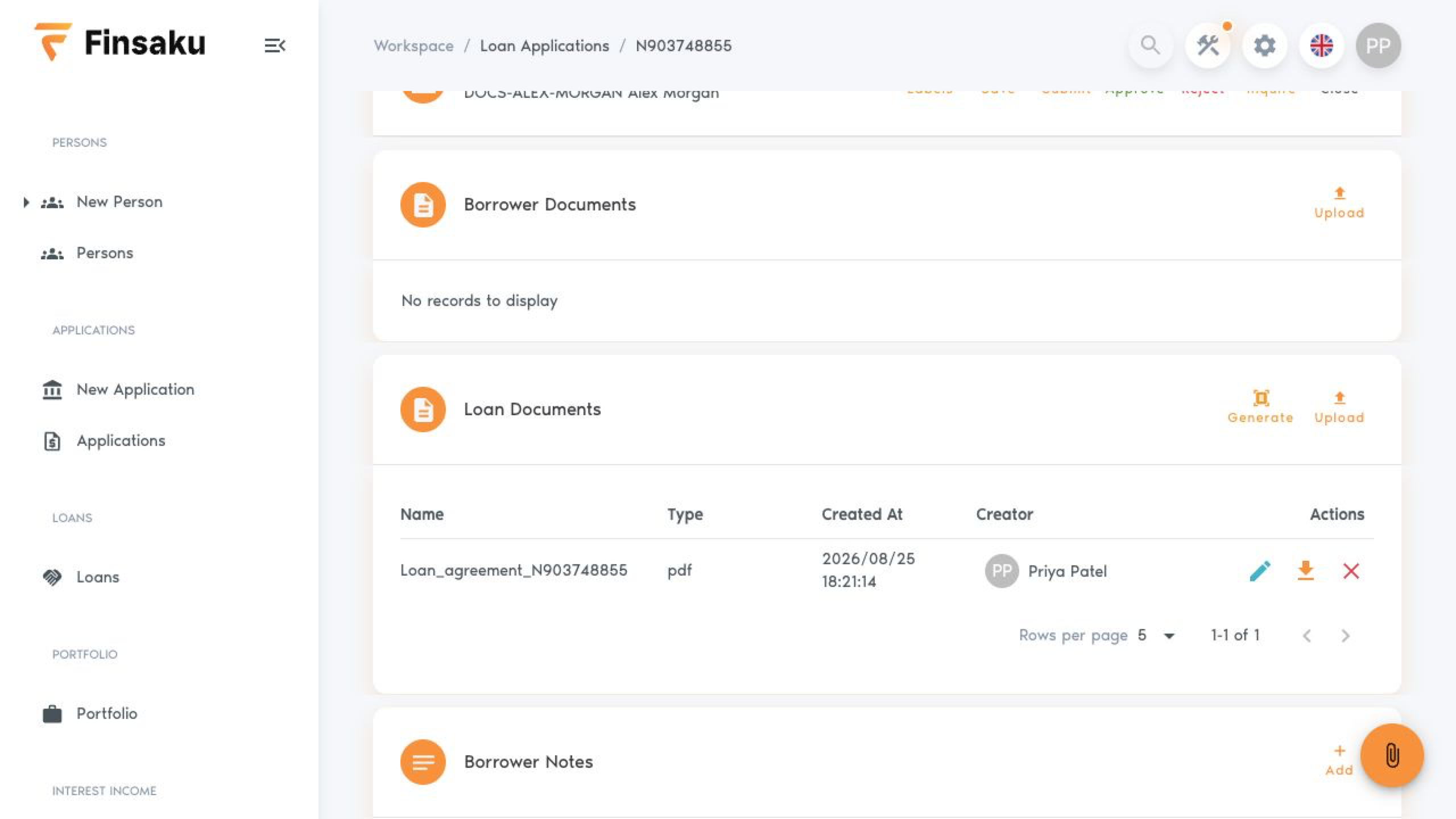The image size is (1456, 819).
Task: Click Priya Patel's creator avatar
Action: tap(1002, 570)
